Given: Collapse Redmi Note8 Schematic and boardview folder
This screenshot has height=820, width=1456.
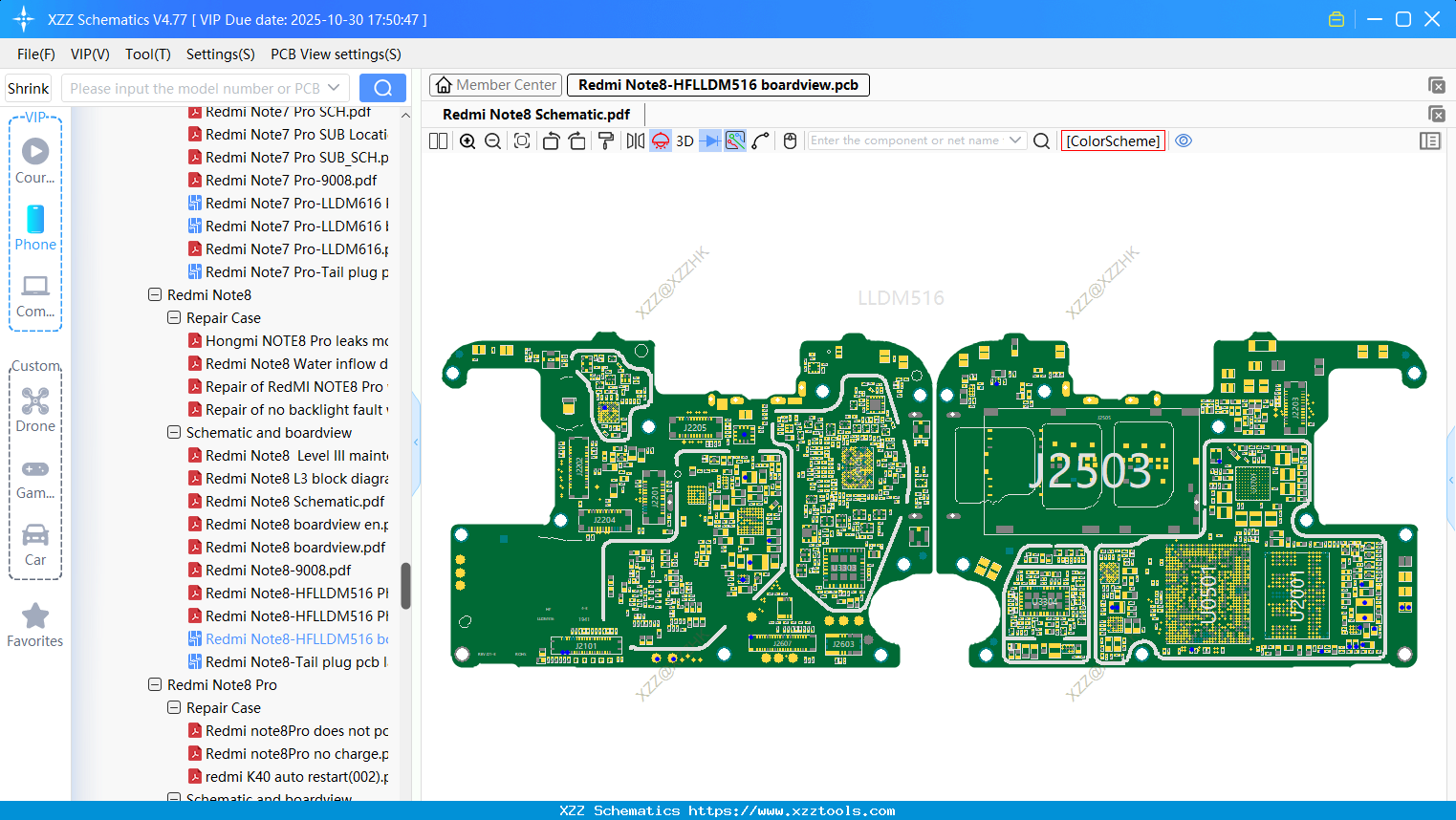Looking at the screenshot, I should tap(174, 432).
